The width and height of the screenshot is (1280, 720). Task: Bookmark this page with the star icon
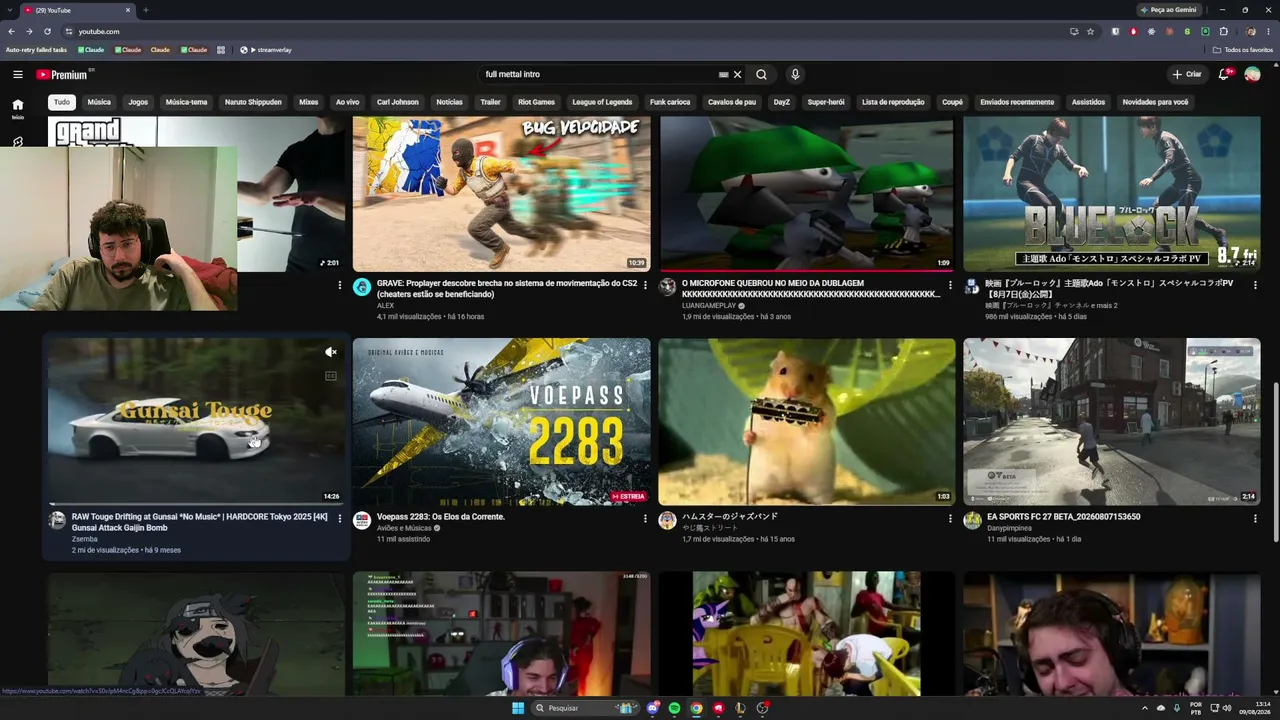pyautogui.click(x=1091, y=31)
